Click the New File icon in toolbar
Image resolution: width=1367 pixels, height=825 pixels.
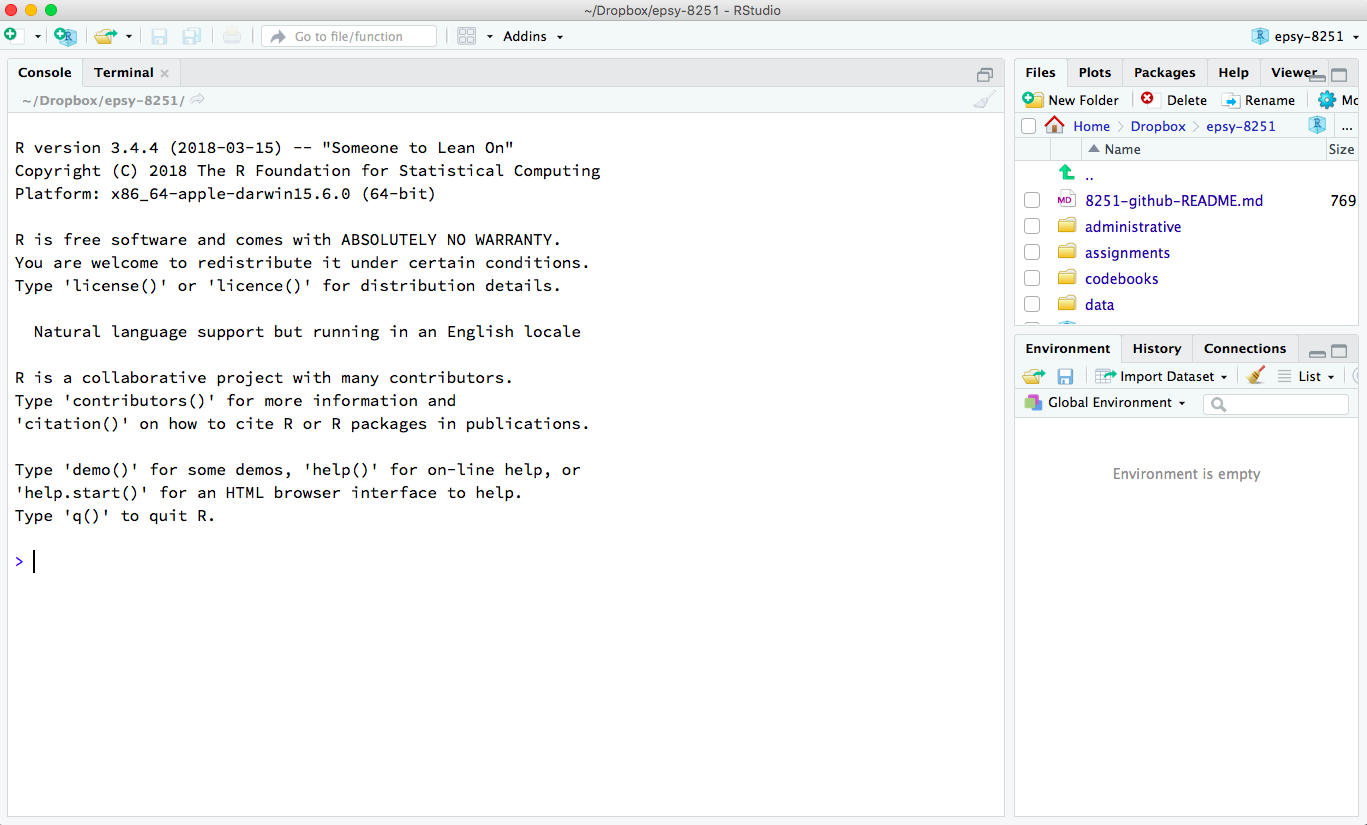[13, 36]
